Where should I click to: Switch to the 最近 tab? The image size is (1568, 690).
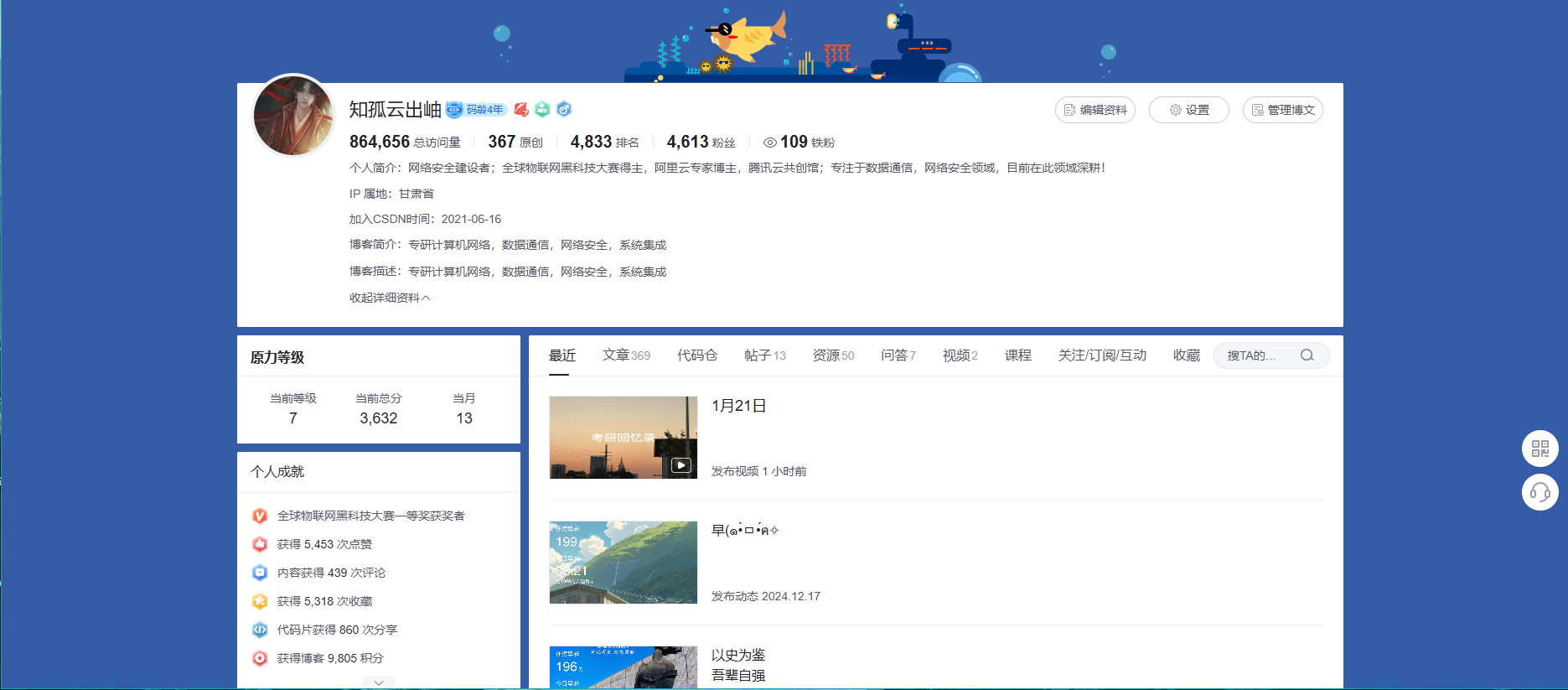(562, 355)
